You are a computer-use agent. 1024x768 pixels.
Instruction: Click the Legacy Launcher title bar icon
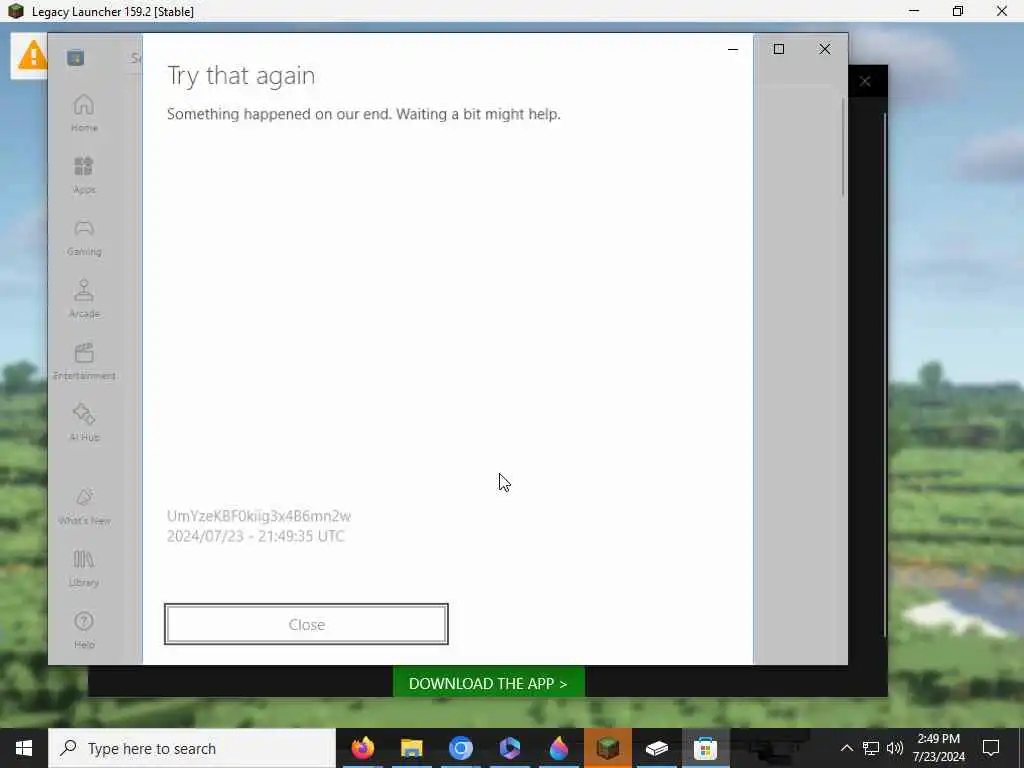pyautogui.click(x=15, y=11)
